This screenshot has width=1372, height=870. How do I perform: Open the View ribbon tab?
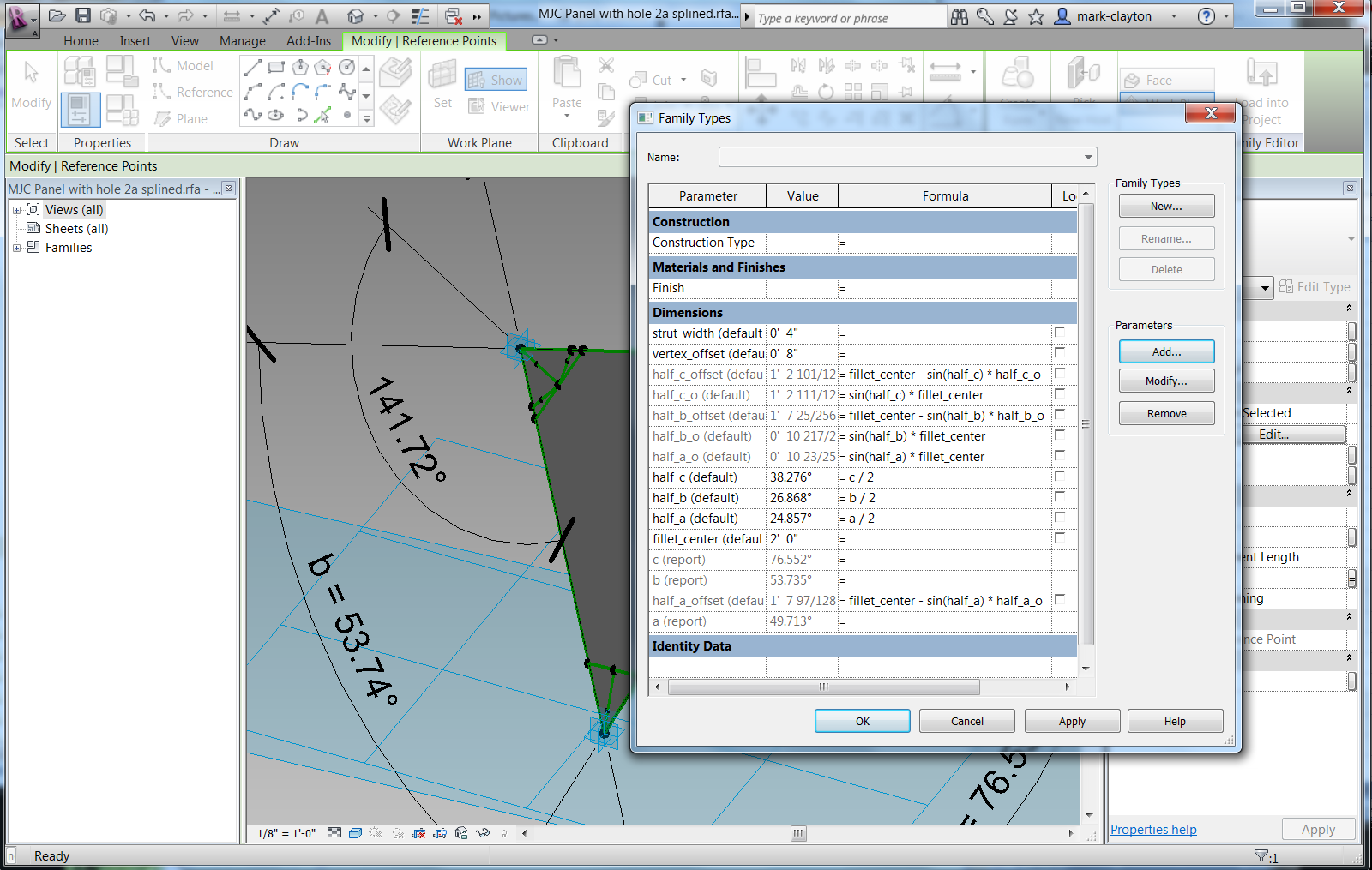[x=184, y=41]
